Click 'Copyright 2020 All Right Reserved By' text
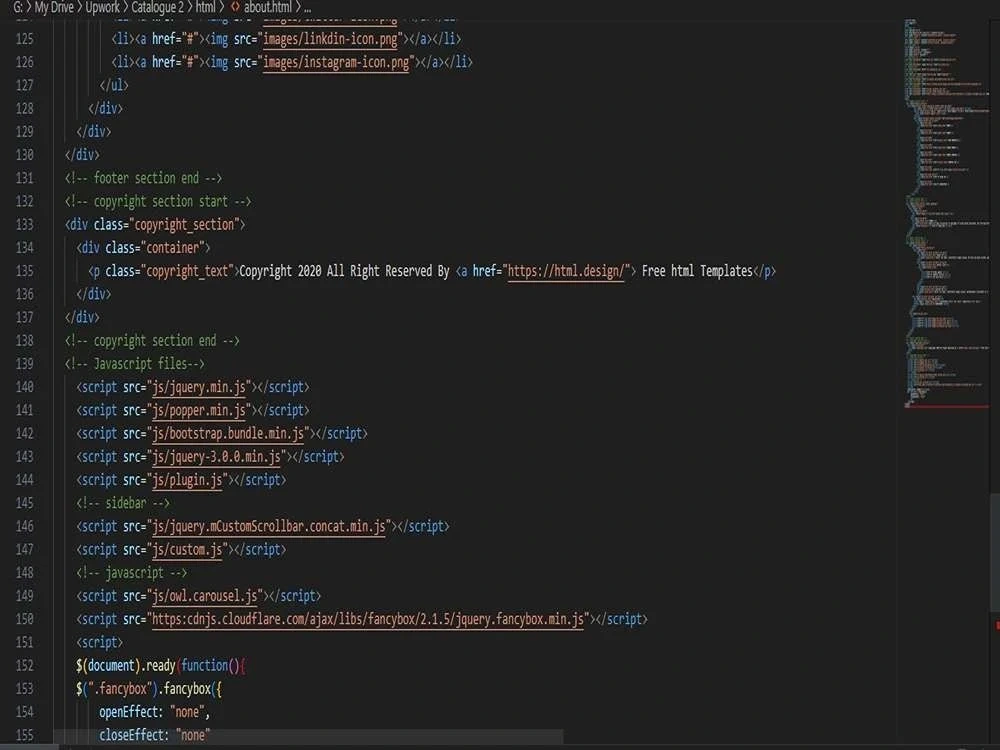The height and width of the screenshot is (750, 1000). [344, 271]
